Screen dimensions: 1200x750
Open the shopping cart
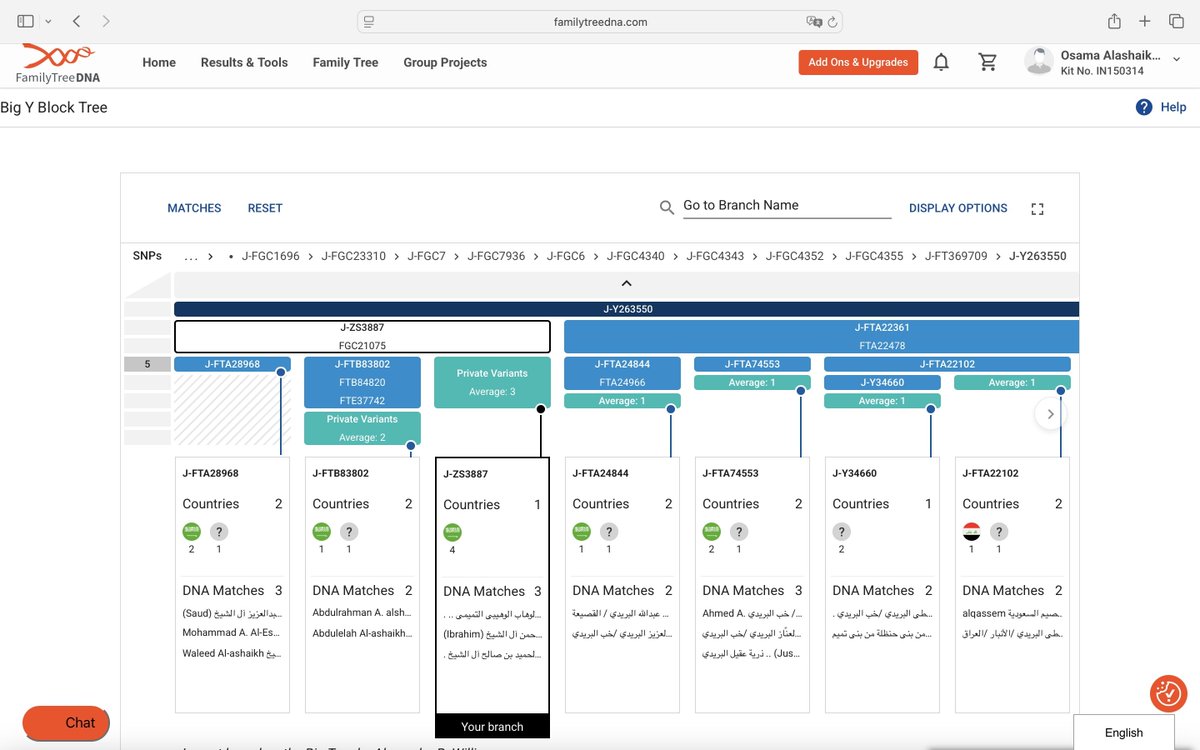[x=988, y=62]
